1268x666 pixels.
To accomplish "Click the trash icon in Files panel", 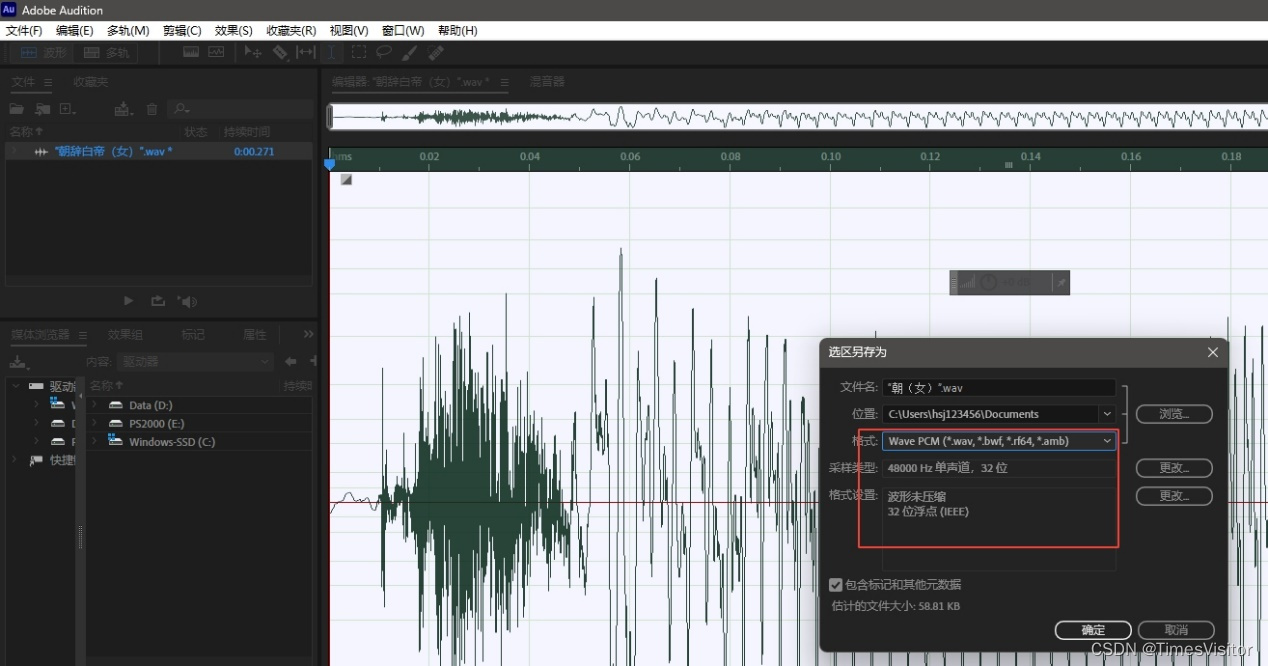I will pos(152,109).
